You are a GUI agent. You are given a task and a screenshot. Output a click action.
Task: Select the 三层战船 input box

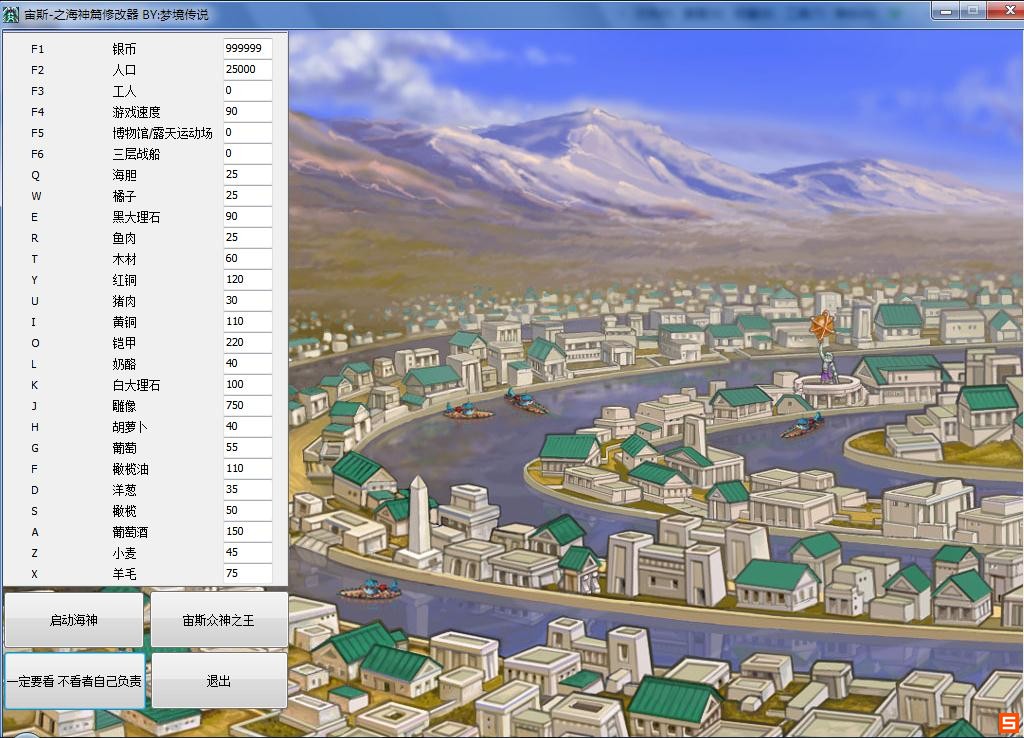tap(247, 154)
